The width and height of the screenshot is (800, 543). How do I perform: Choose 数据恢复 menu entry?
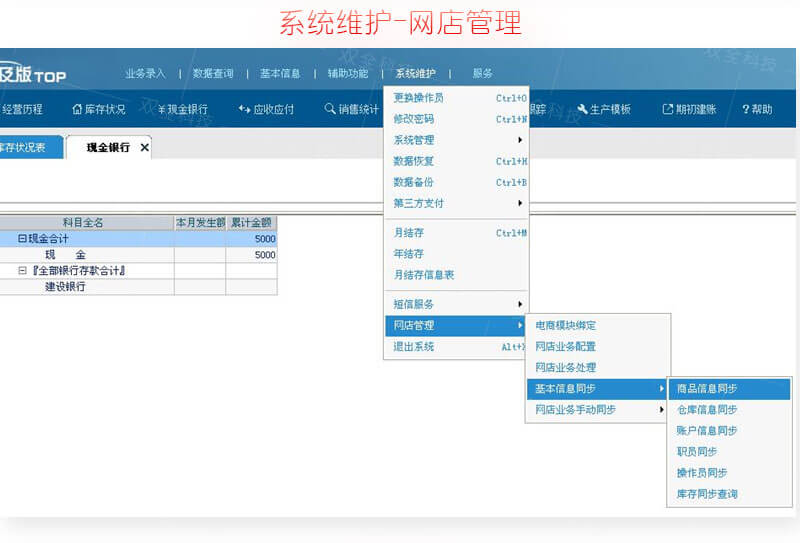tap(457, 161)
